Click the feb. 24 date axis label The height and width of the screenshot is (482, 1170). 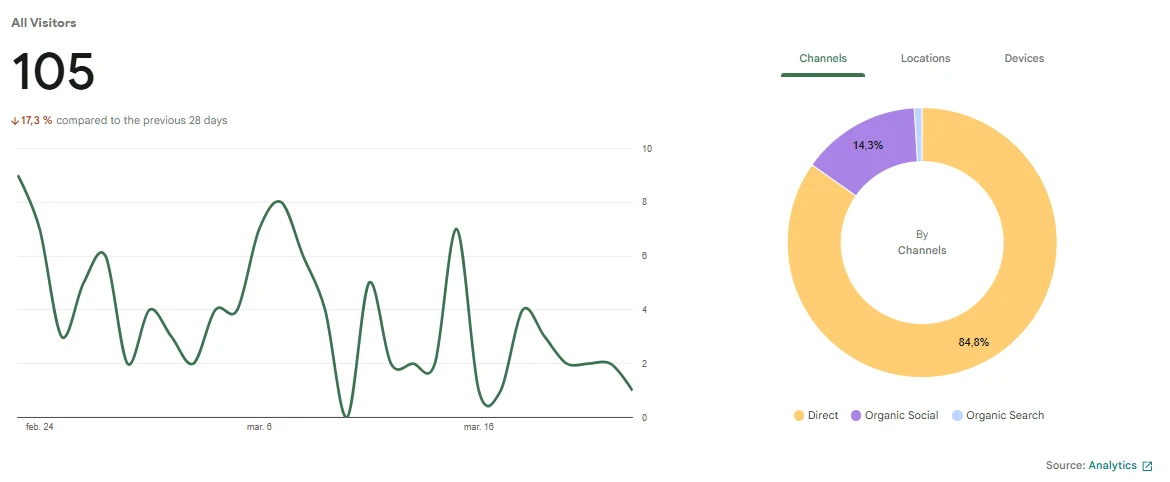point(39,427)
